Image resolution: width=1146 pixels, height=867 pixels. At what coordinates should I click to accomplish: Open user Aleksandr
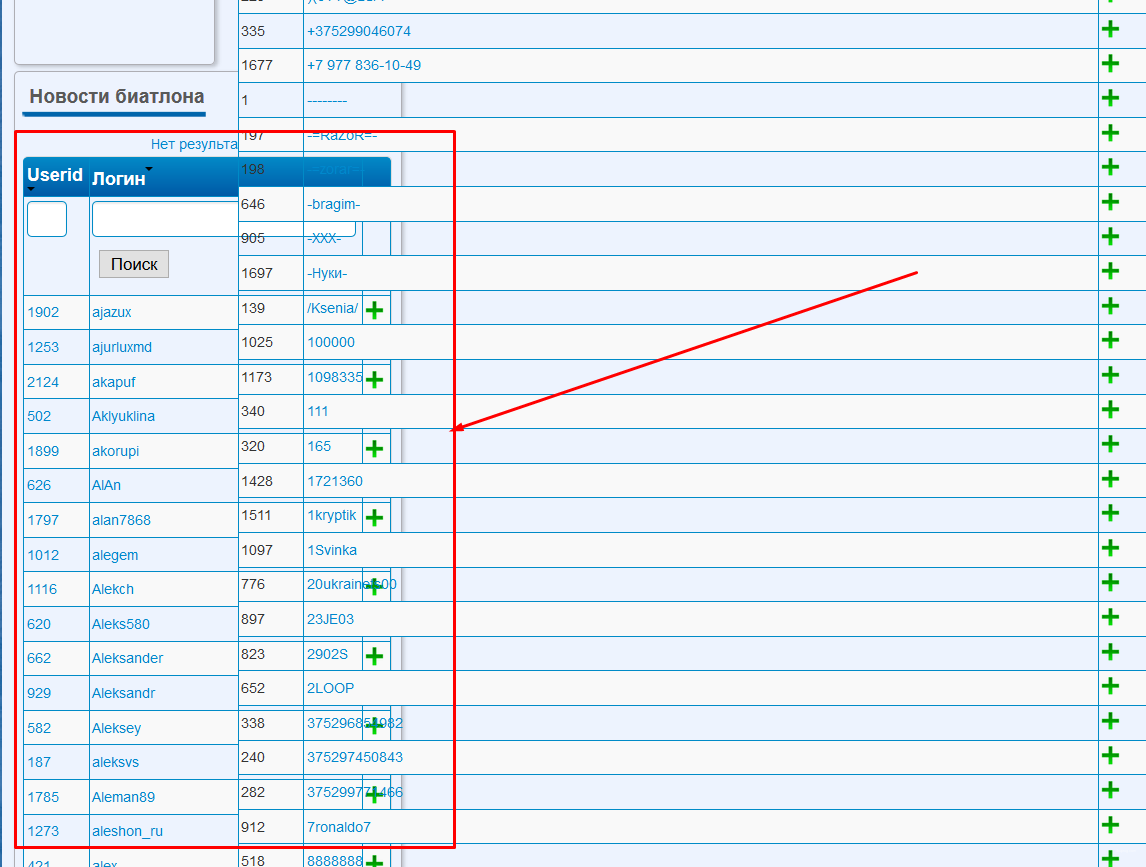click(124, 693)
